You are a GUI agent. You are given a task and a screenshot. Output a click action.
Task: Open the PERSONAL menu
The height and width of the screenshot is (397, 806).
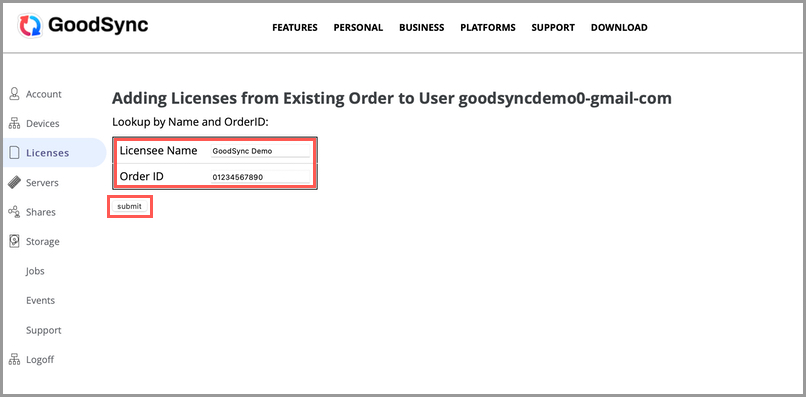click(358, 28)
